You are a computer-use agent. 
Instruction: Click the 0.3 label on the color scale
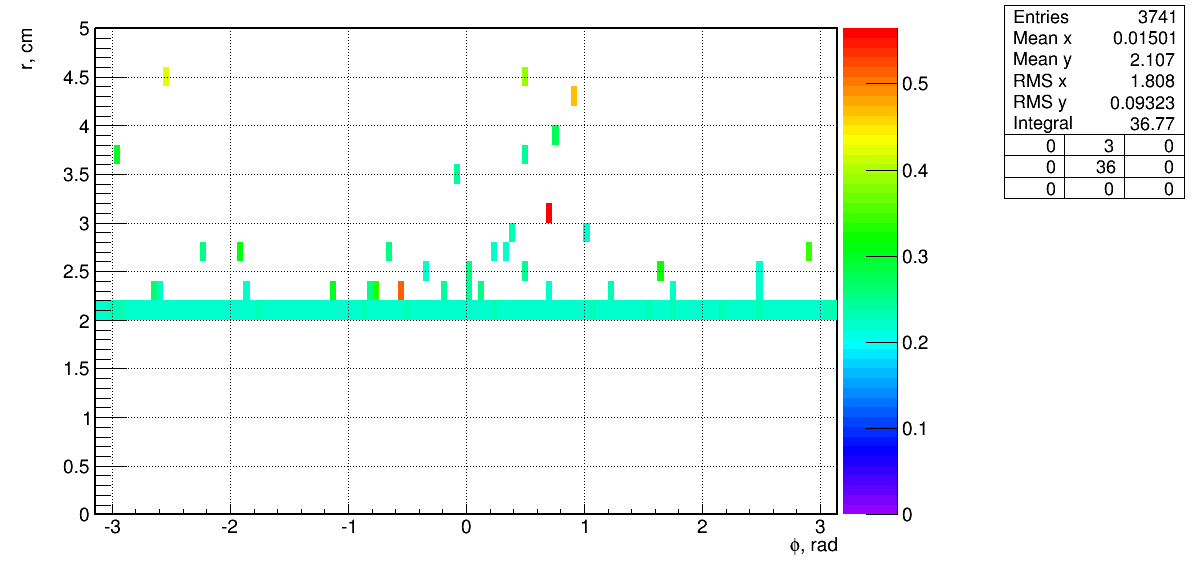(915, 257)
